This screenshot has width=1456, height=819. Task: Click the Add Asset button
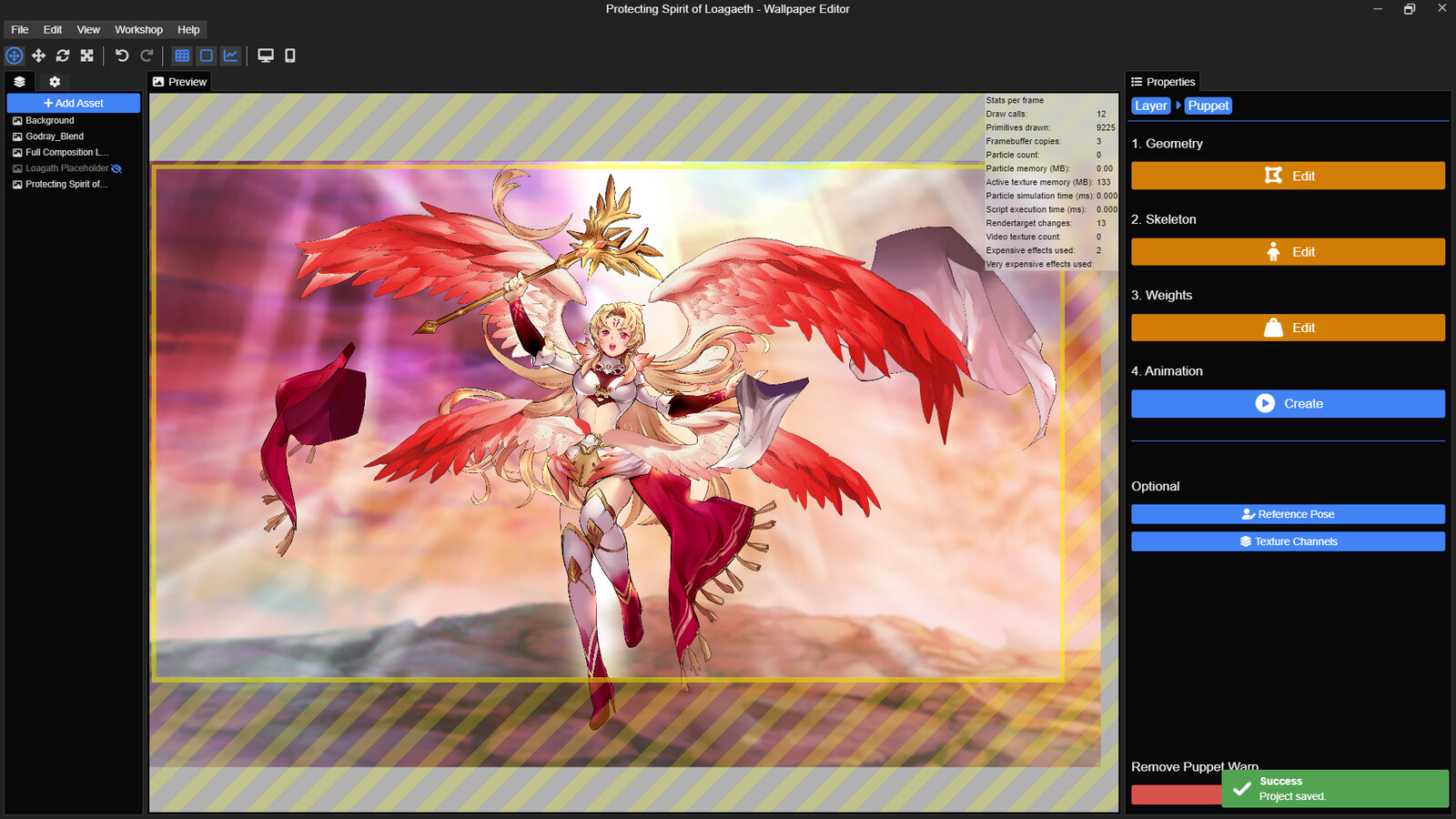pyautogui.click(x=74, y=103)
